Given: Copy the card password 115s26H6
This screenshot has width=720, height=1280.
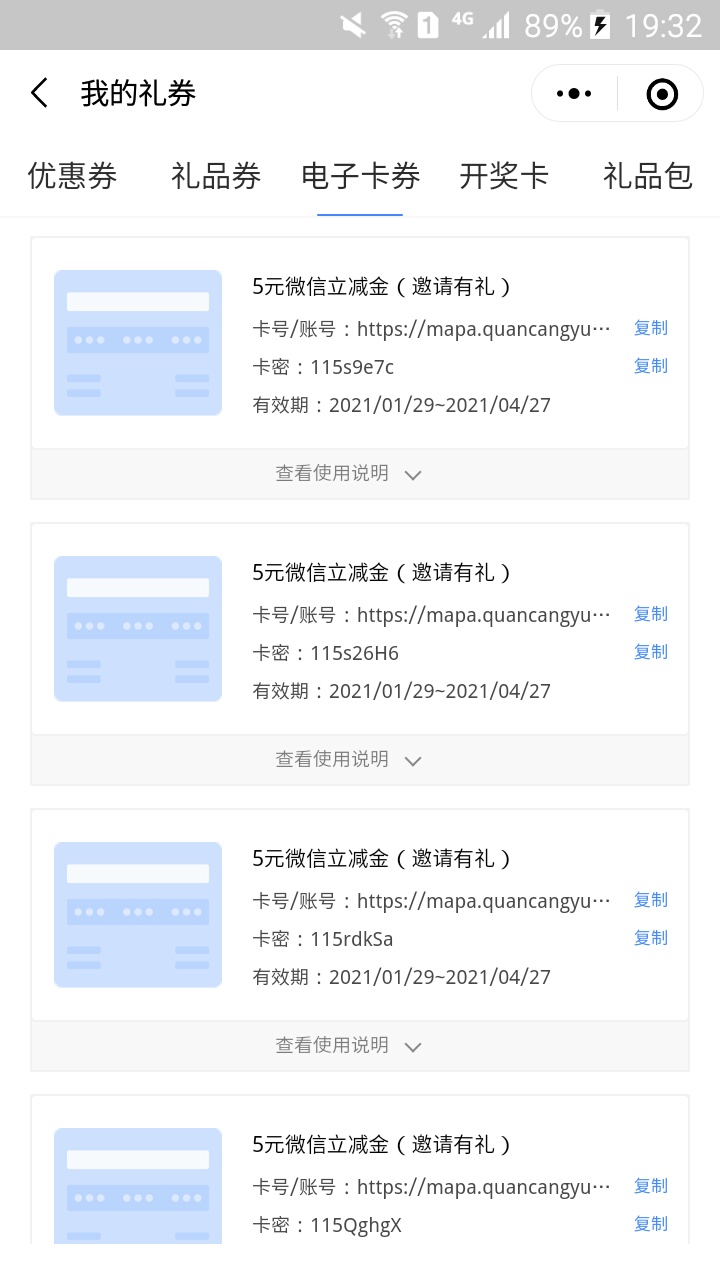Looking at the screenshot, I should click(651, 652).
